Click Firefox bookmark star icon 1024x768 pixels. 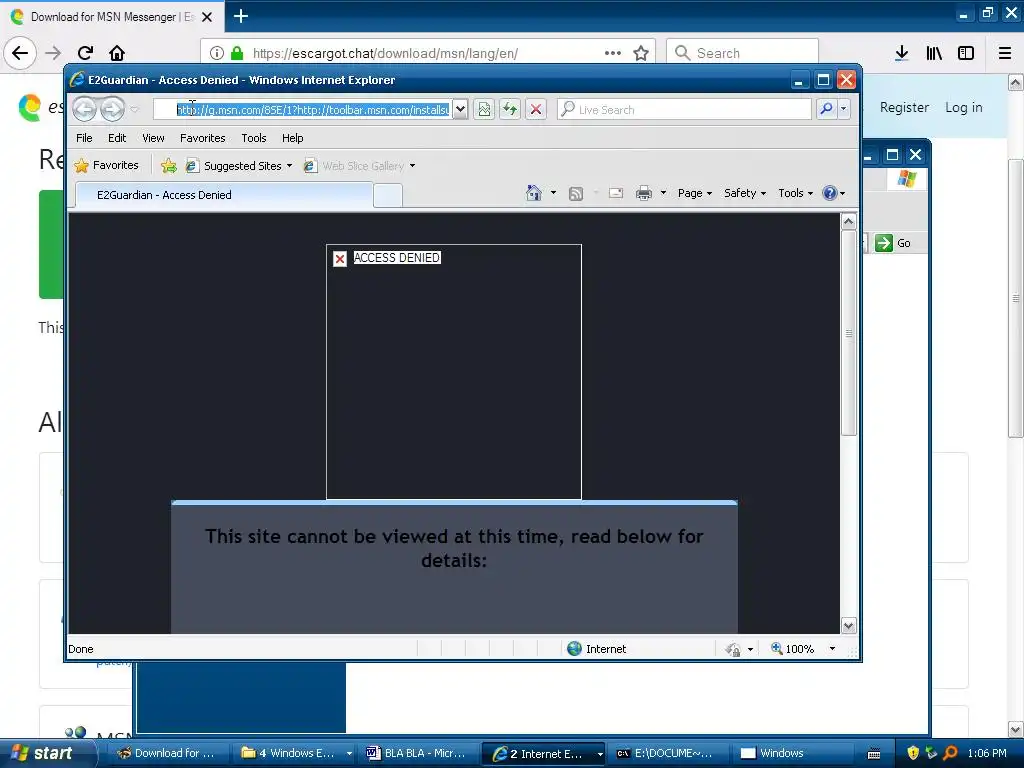point(641,54)
